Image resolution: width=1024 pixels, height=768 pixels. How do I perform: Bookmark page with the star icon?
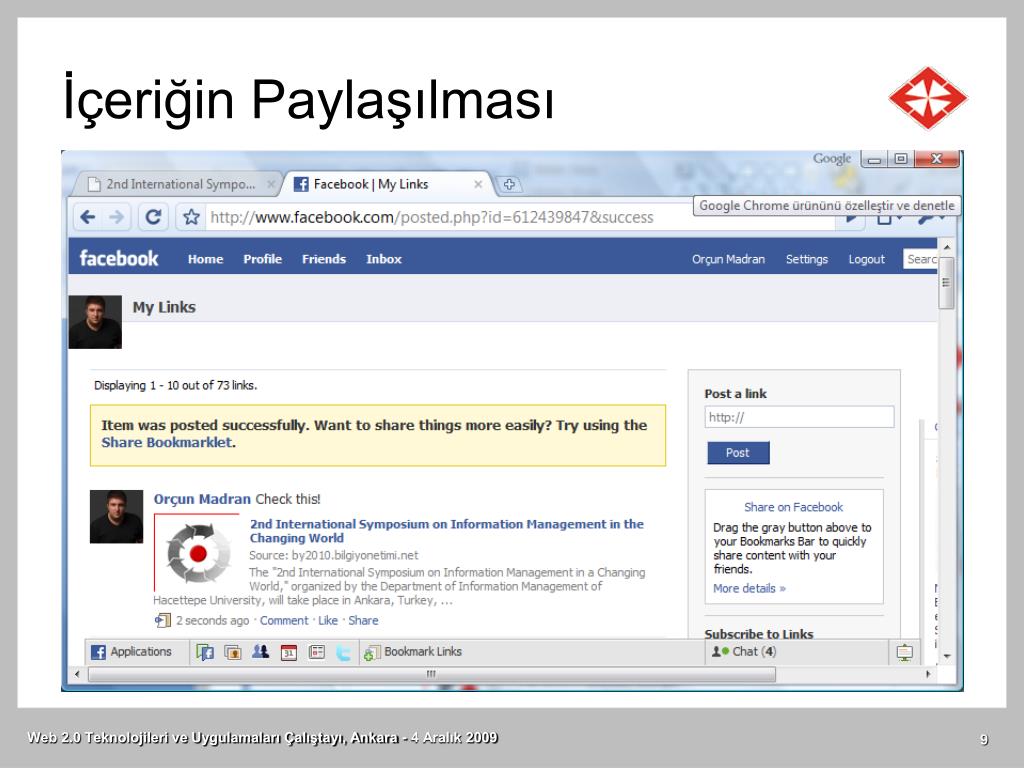click(191, 217)
